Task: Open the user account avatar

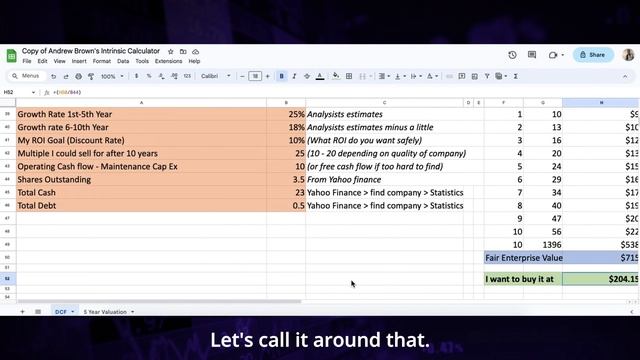Action: click(x=629, y=55)
